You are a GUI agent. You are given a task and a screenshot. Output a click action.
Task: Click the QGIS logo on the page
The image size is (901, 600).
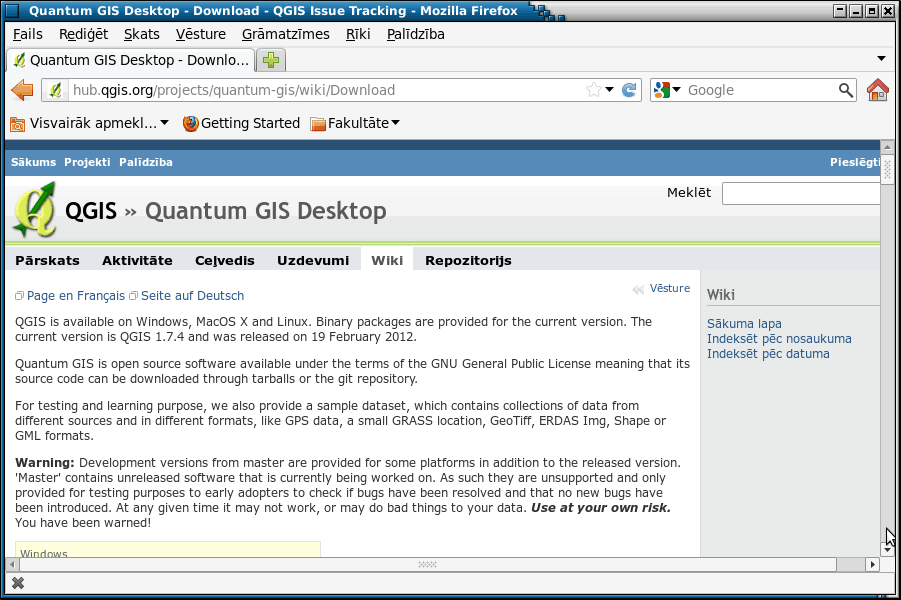tap(35, 210)
